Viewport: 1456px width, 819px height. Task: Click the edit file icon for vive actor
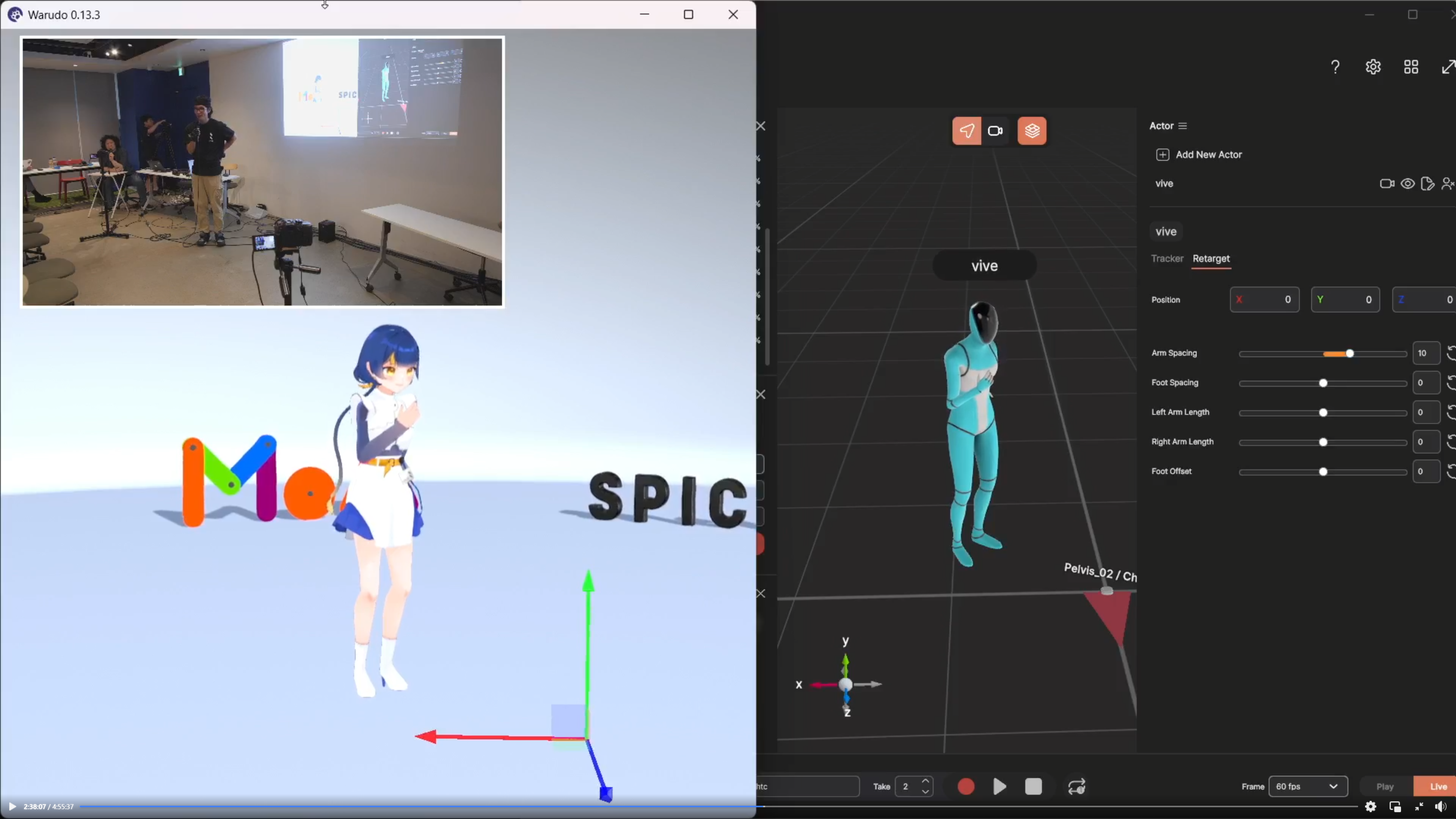pos(1427,184)
